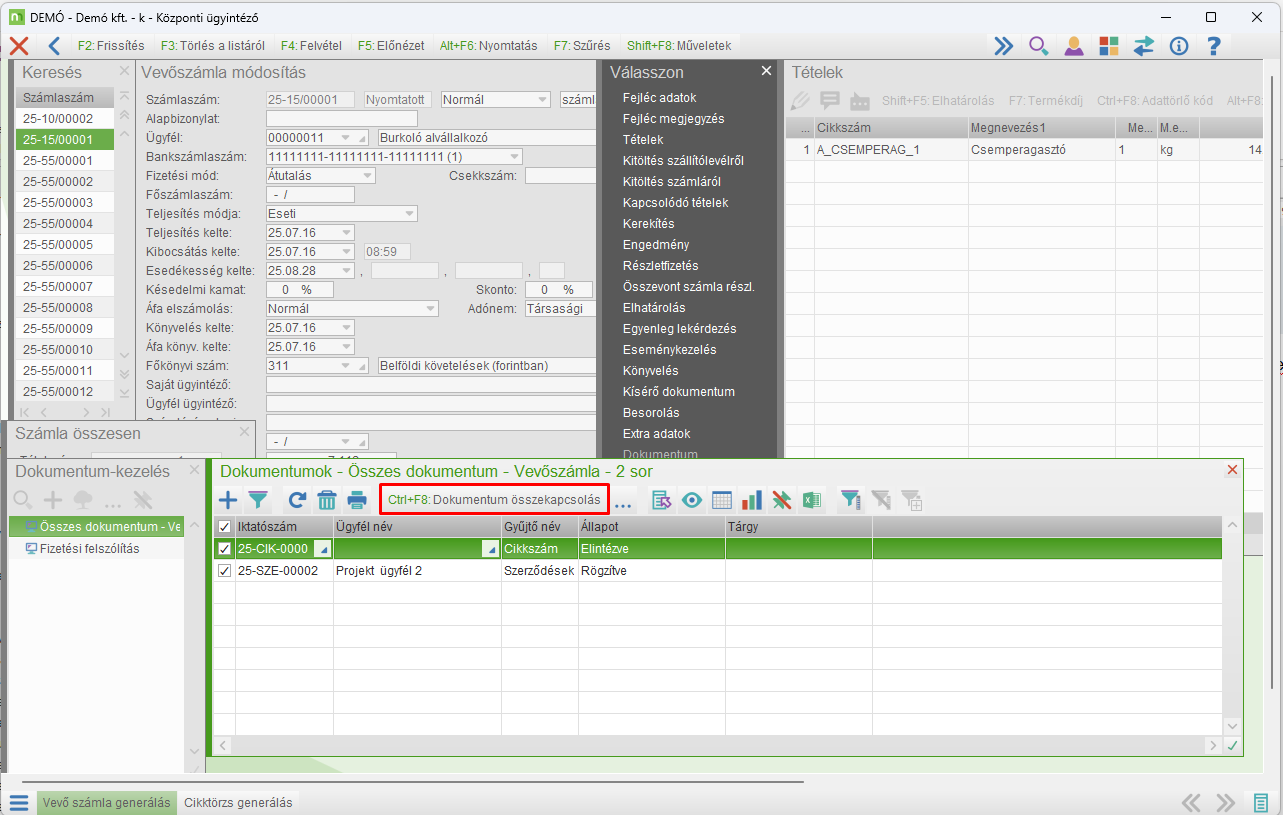Click Ctrl+F8: Dokumentum összekapcsolás button

[x=494, y=500]
